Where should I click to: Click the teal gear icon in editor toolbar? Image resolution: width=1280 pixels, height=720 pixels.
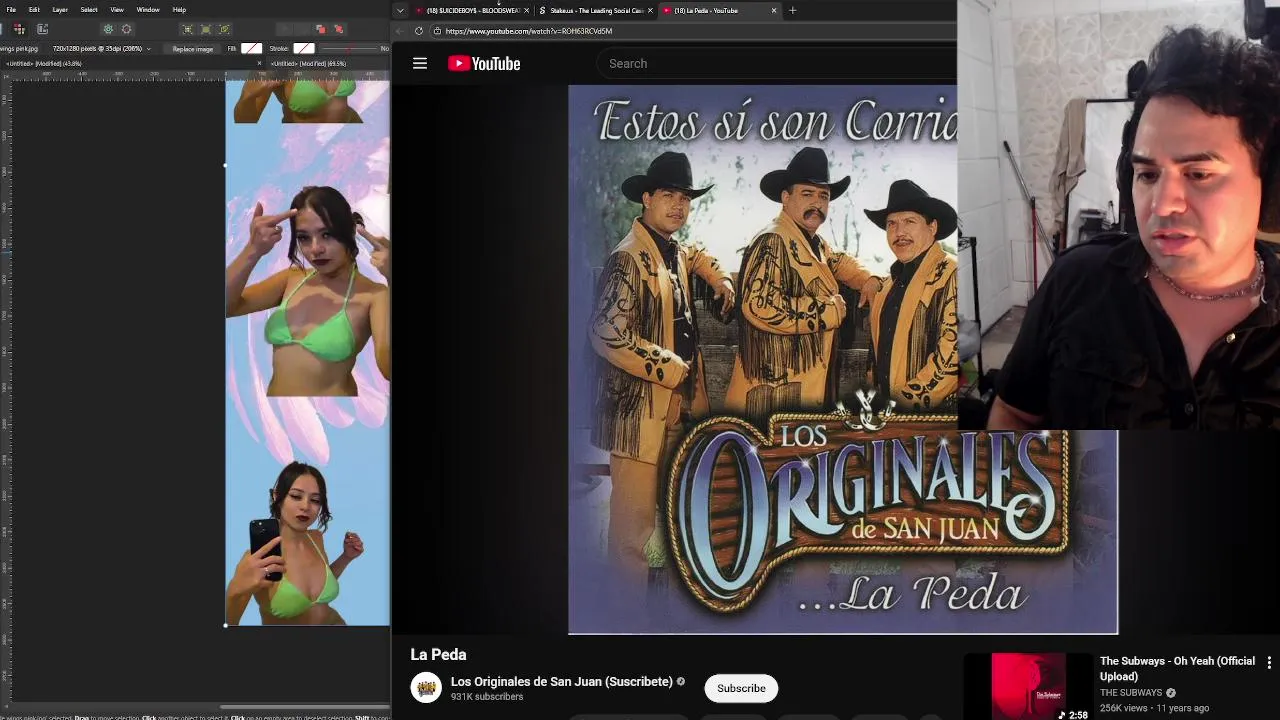point(108,29)
